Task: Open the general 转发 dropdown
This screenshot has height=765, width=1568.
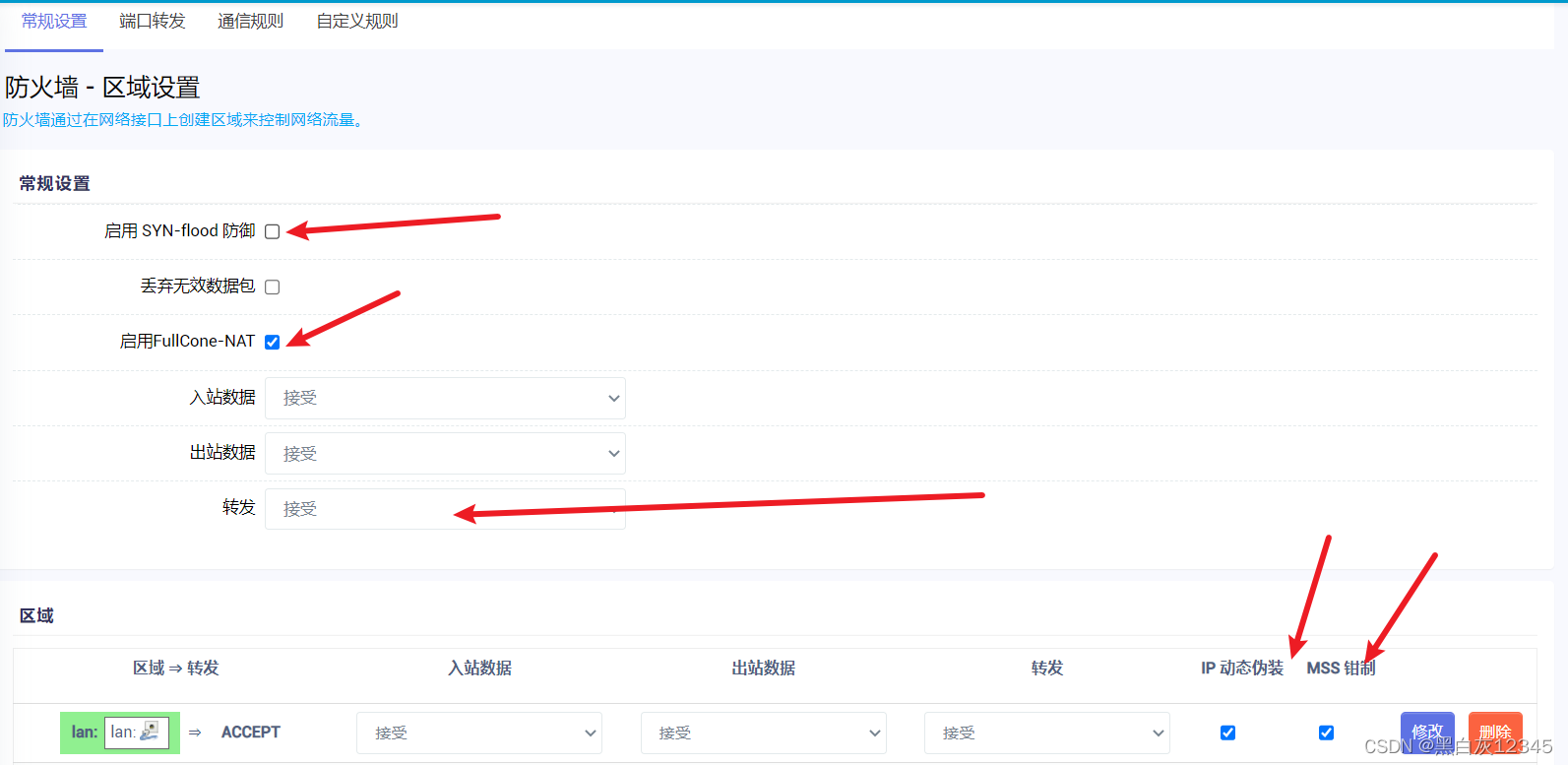Action: click(x=445, y=509)
